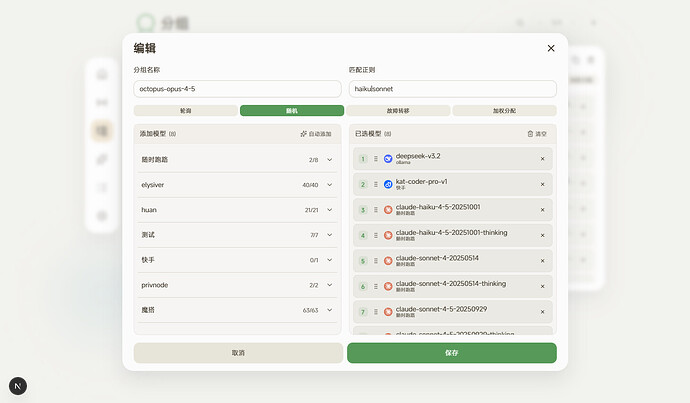Remove claude-sonnet-4-5-20250929 from the selected list
The image size is (690, 403).
(x=542, y=312)
